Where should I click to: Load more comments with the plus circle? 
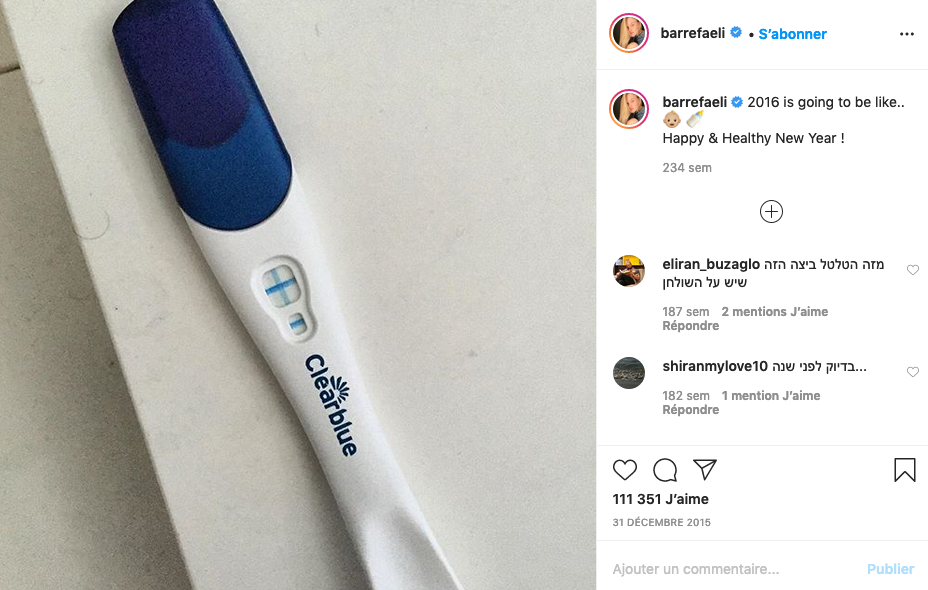771,212
